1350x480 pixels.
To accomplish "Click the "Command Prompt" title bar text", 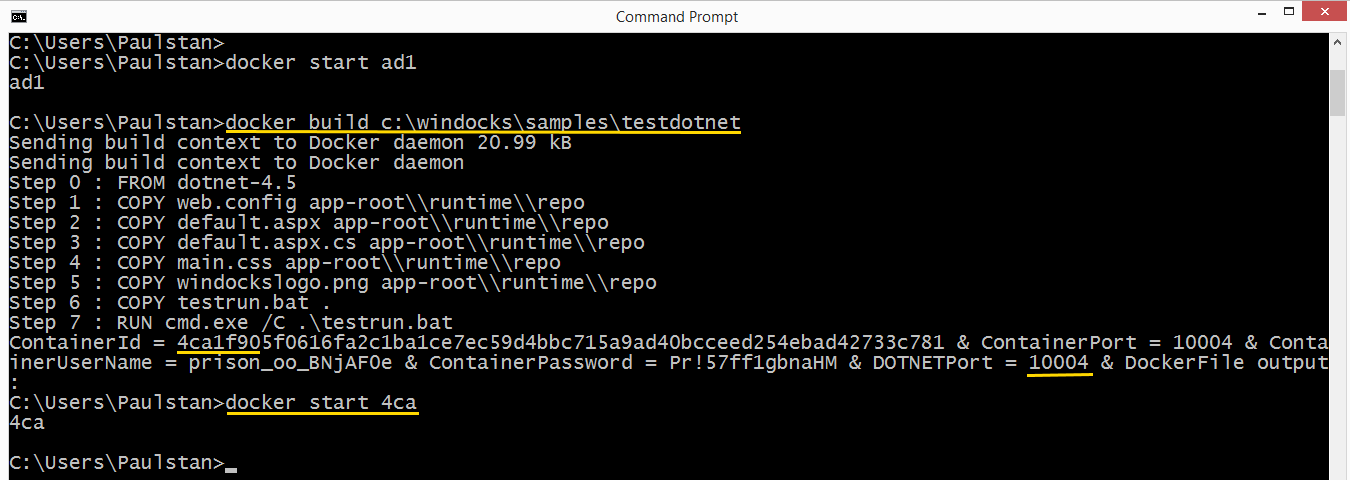I will pos(676,16).
